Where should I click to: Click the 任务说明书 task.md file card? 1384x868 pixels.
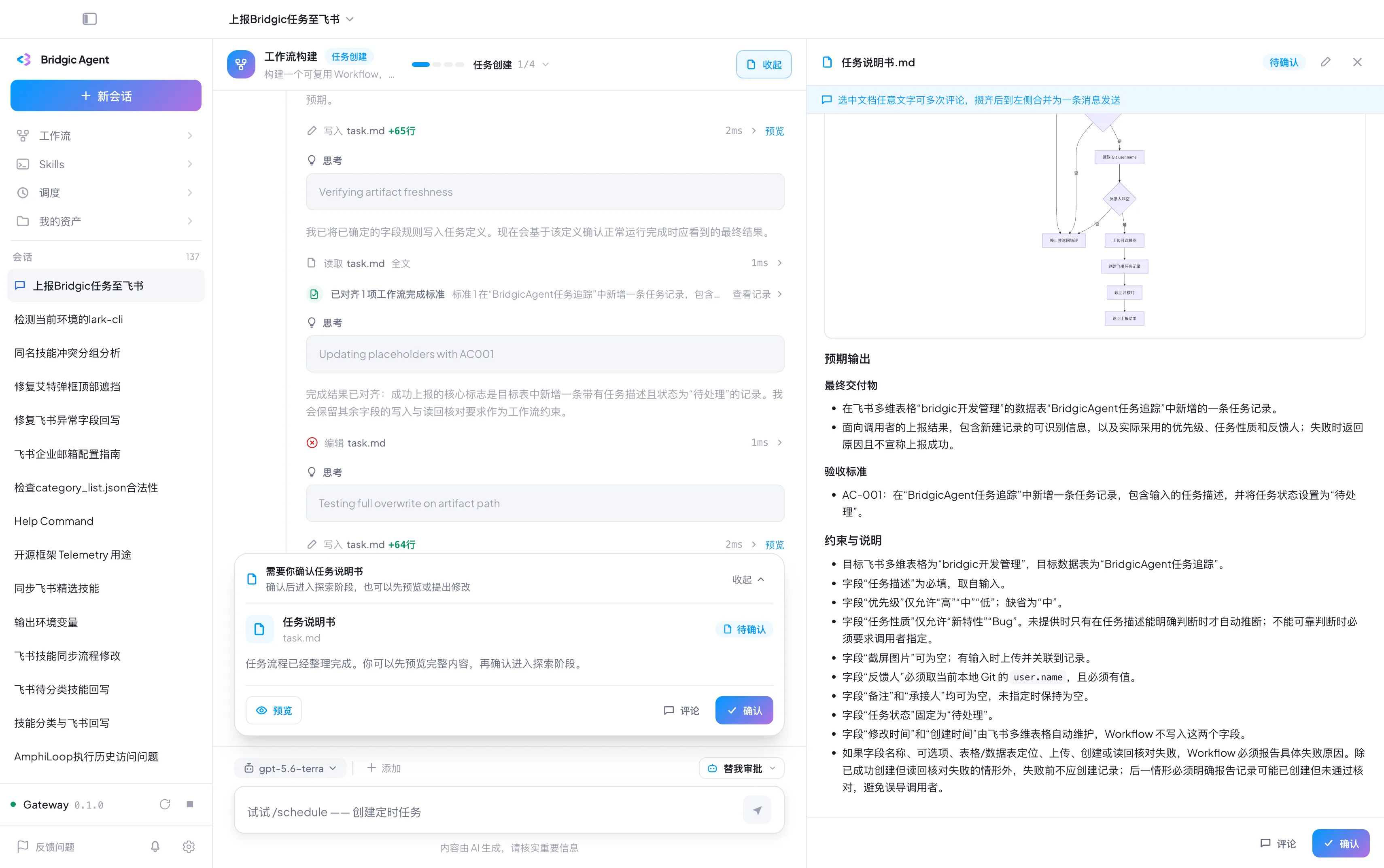[x=509, y=629]
